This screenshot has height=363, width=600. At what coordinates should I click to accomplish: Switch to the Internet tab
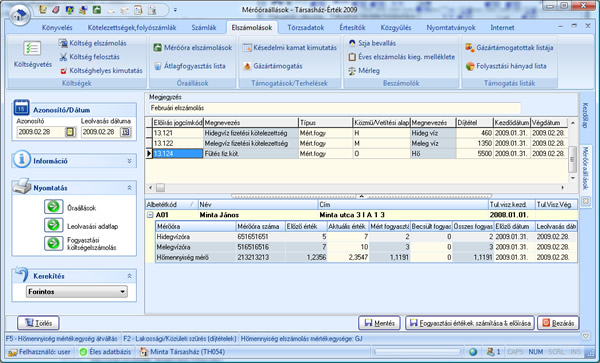point(502,28)
